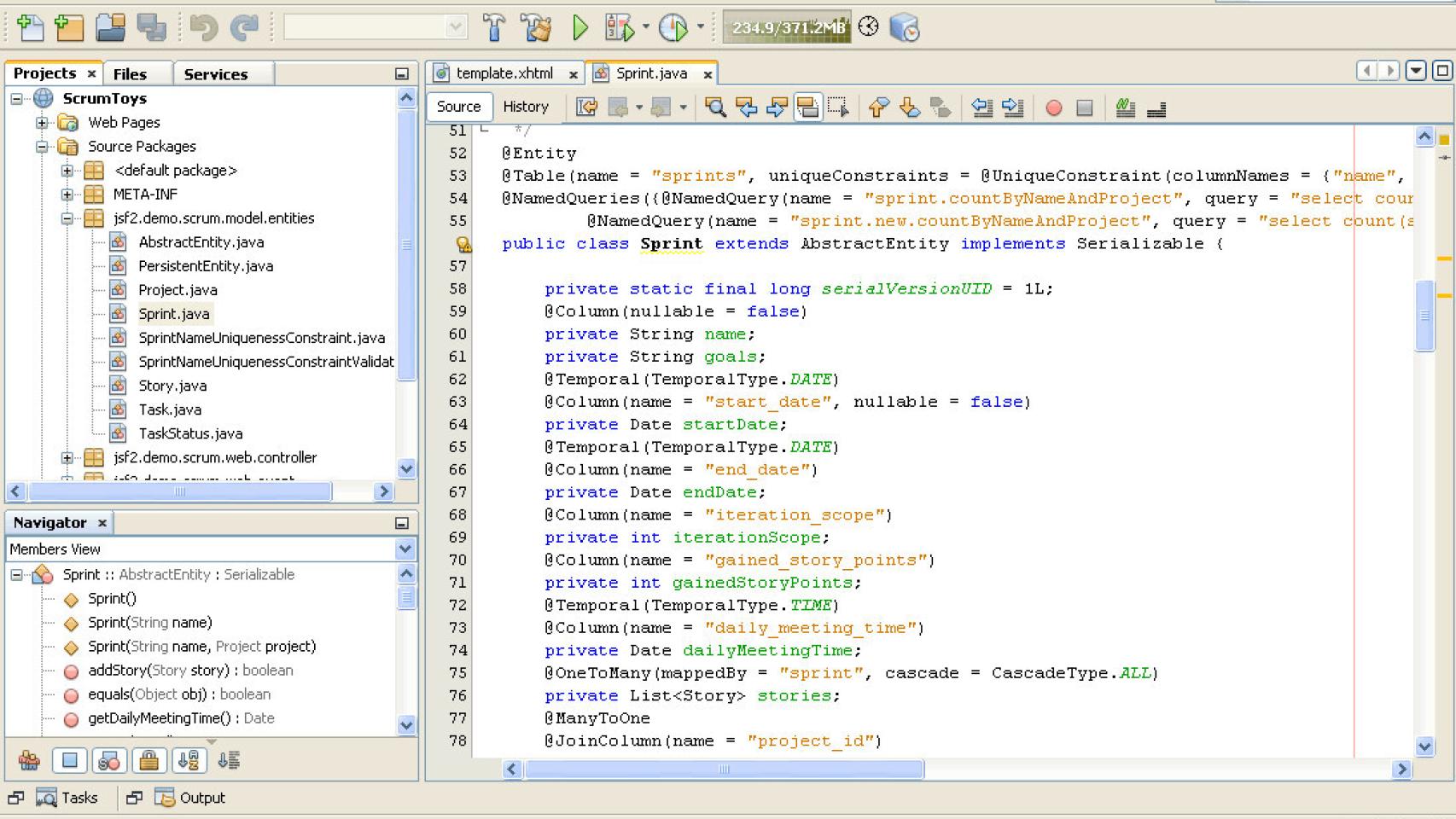
Task: Click Clean and Build Project icon
Action: click(x=536, y=28)
